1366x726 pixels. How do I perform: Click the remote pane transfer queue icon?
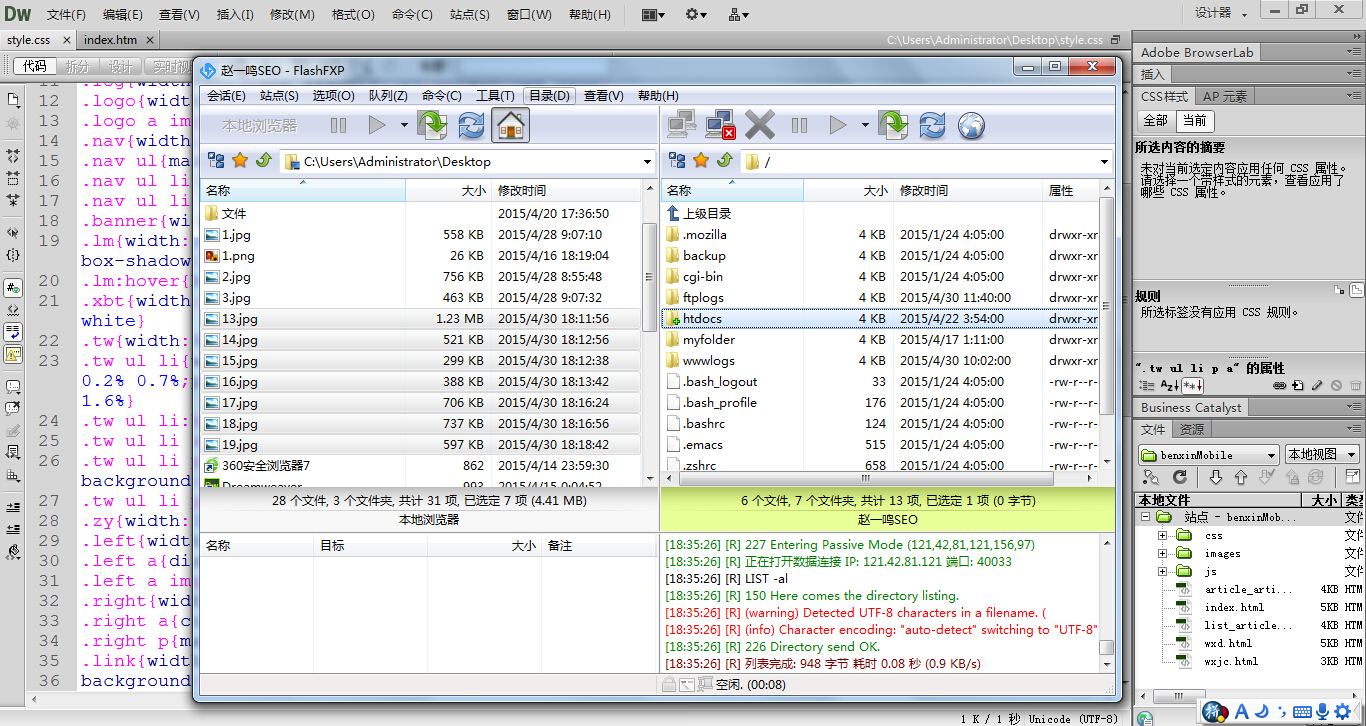(x=892, y=126)
